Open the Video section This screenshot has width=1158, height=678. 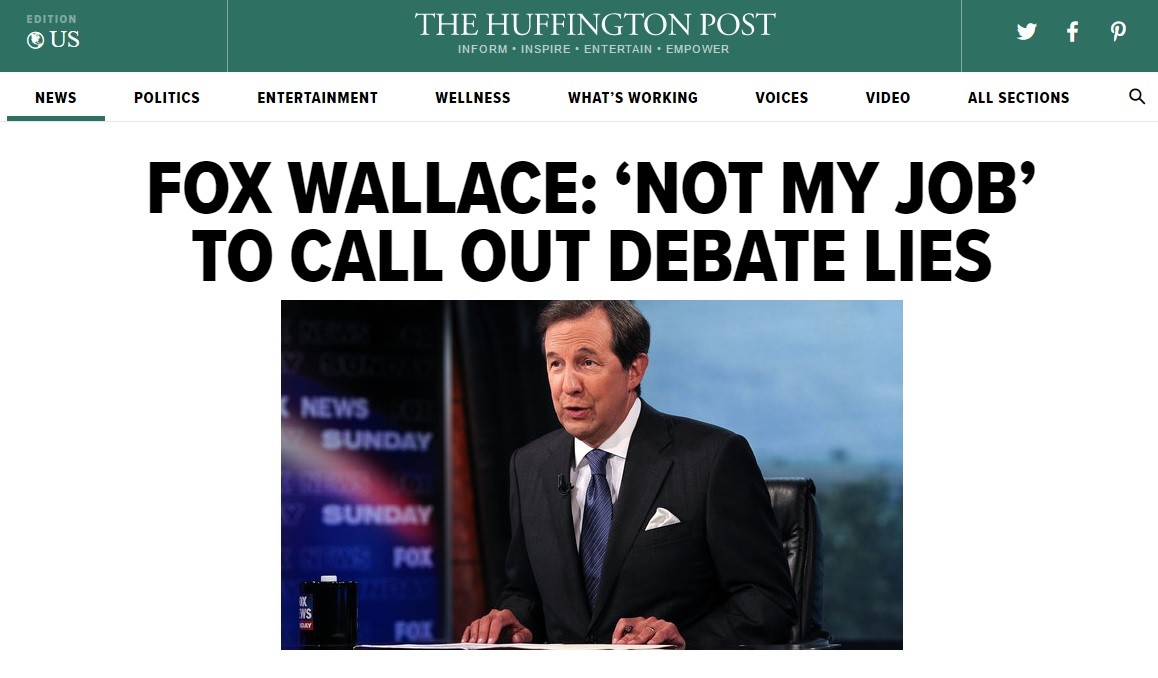click(x=888, y=97)
